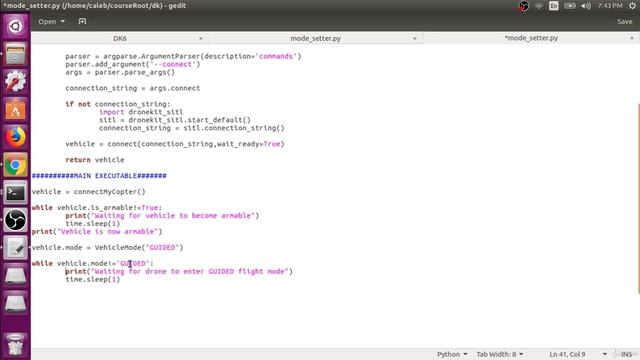Screen dimensions: 640x360
Task: Click the 'sitl = dronekit_sitl.start_default()' line
Action: point(175,120)
